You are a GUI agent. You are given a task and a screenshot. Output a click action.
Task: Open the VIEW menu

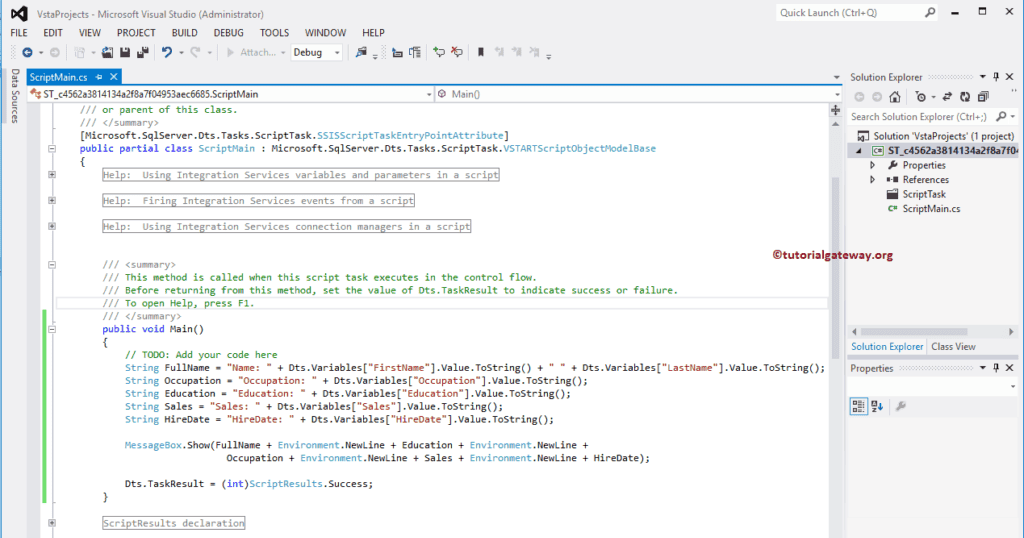point(89,33)
